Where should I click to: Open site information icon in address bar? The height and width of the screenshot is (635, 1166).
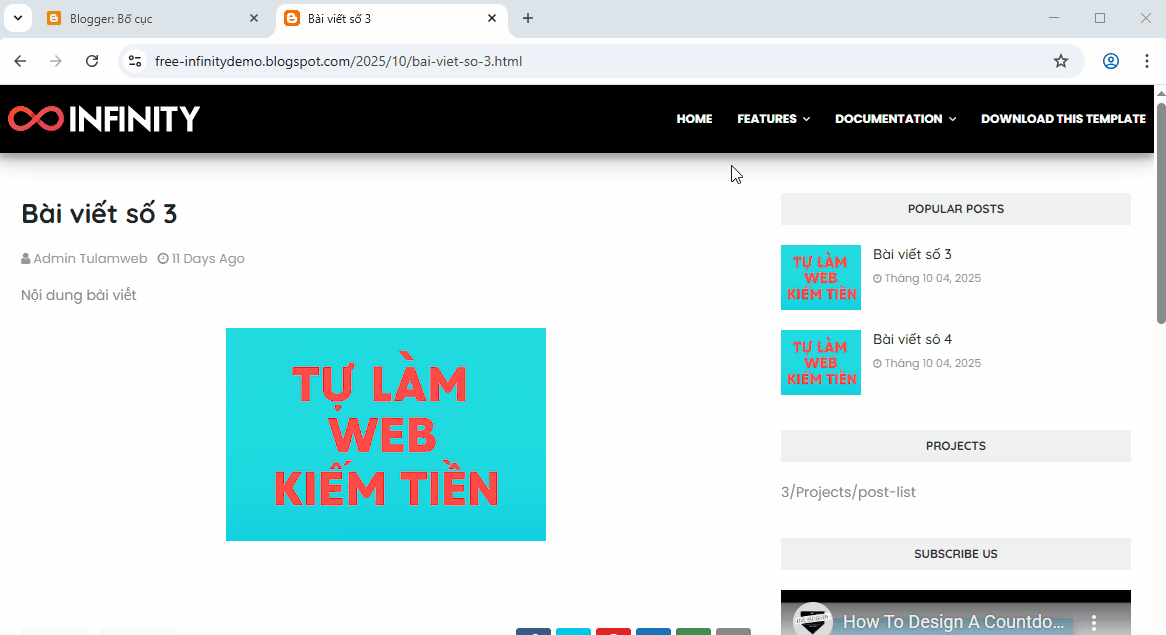click(x=135, y=61)
